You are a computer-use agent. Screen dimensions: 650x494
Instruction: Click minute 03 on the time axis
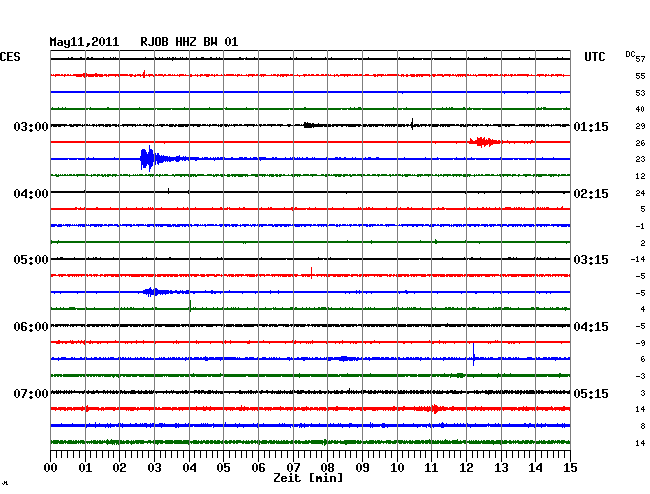[155, 468]
